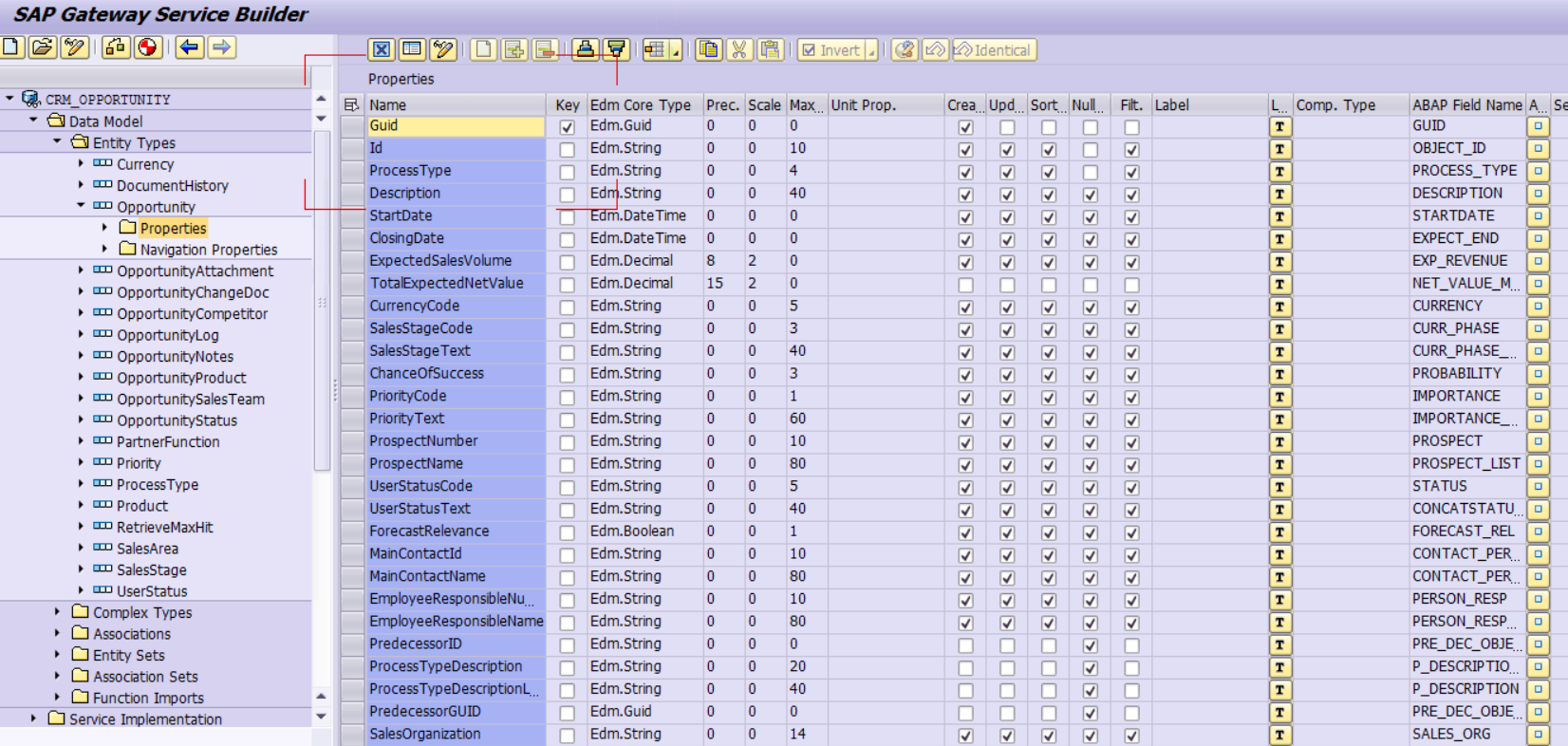Delete a row with the red-minus icon
Image resolution: width=1568 pixels, height=746 pixels.
[545, 49]
